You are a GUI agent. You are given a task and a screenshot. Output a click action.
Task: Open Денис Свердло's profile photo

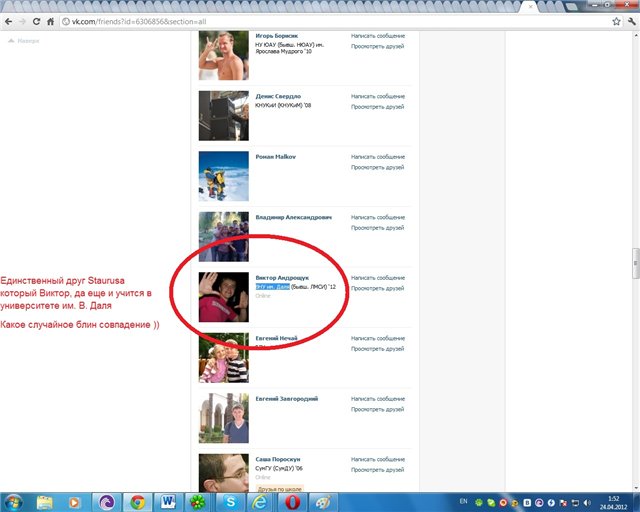[x=224, y=116]
